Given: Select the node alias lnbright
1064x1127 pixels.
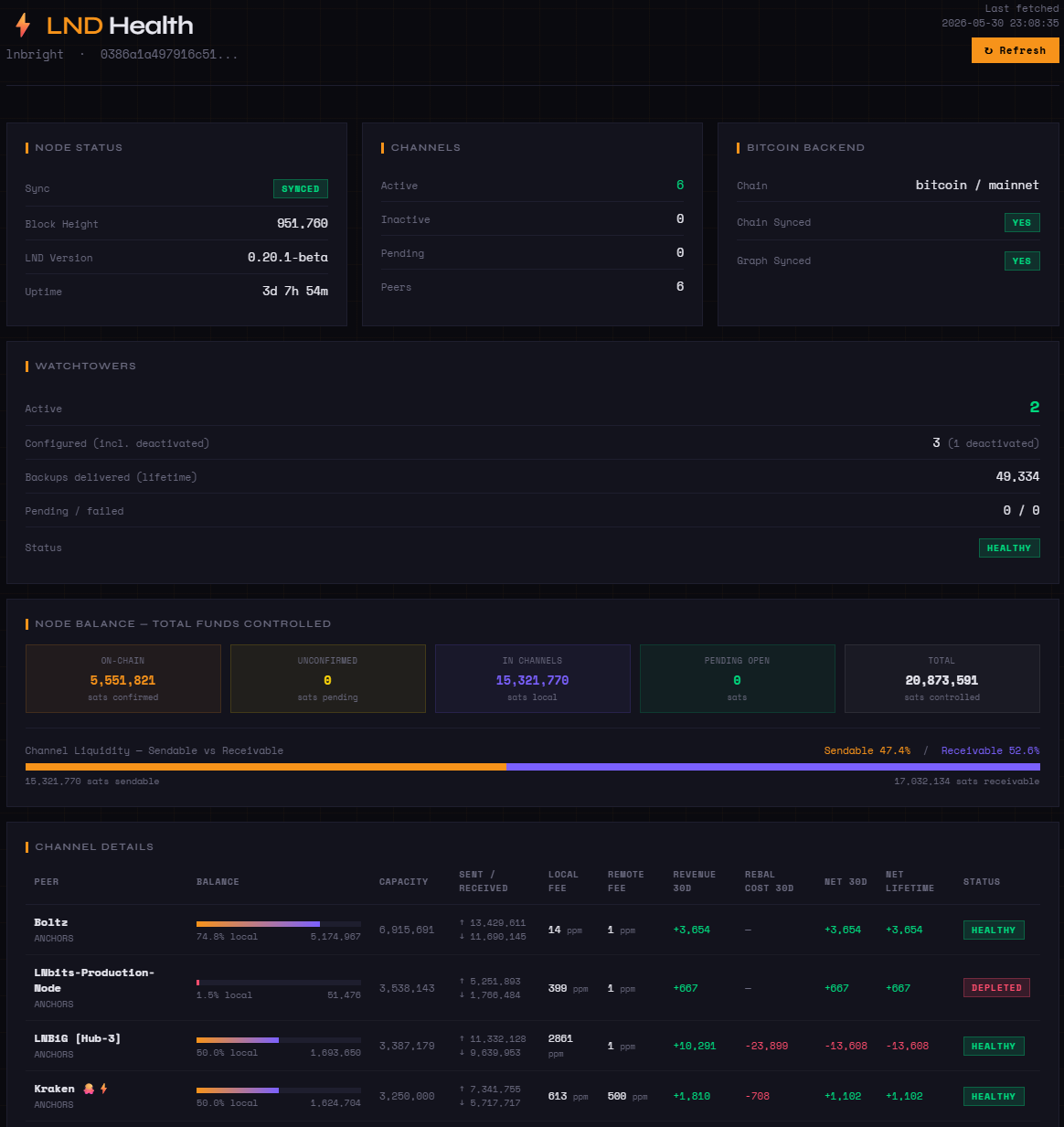Looking at the screenshot, I should (35, 54).
